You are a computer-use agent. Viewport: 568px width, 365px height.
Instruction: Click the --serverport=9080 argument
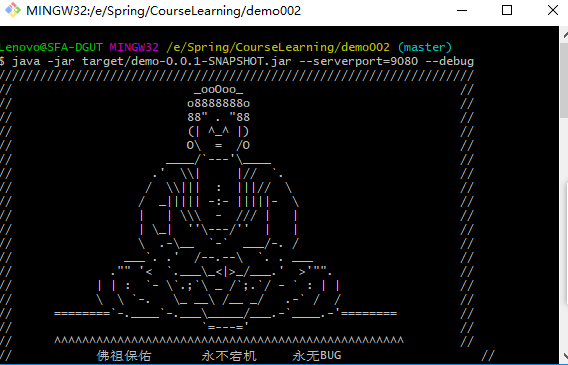[x=358, y=61]
